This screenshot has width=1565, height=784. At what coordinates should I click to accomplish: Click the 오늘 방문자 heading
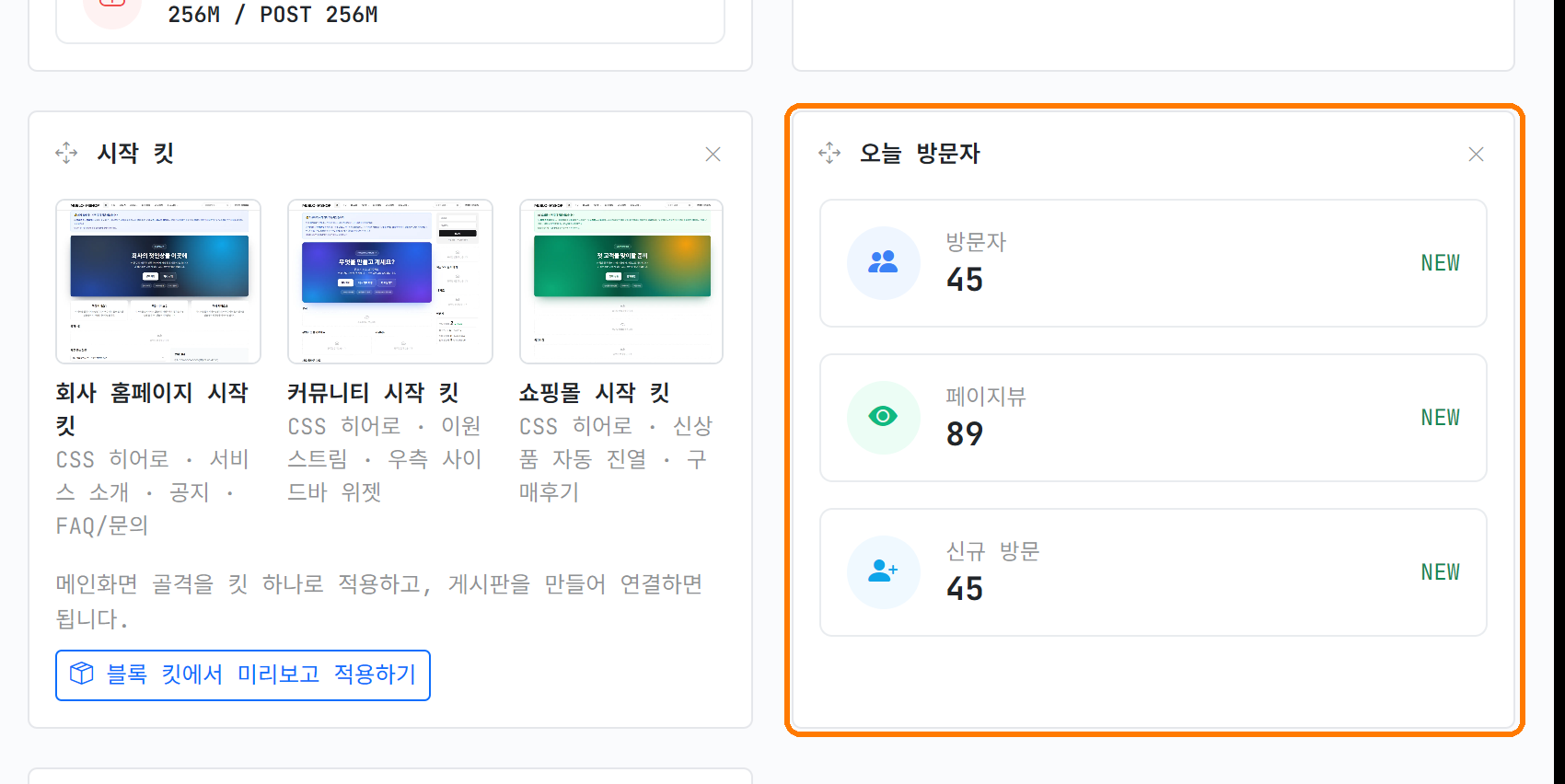(920, 154)
